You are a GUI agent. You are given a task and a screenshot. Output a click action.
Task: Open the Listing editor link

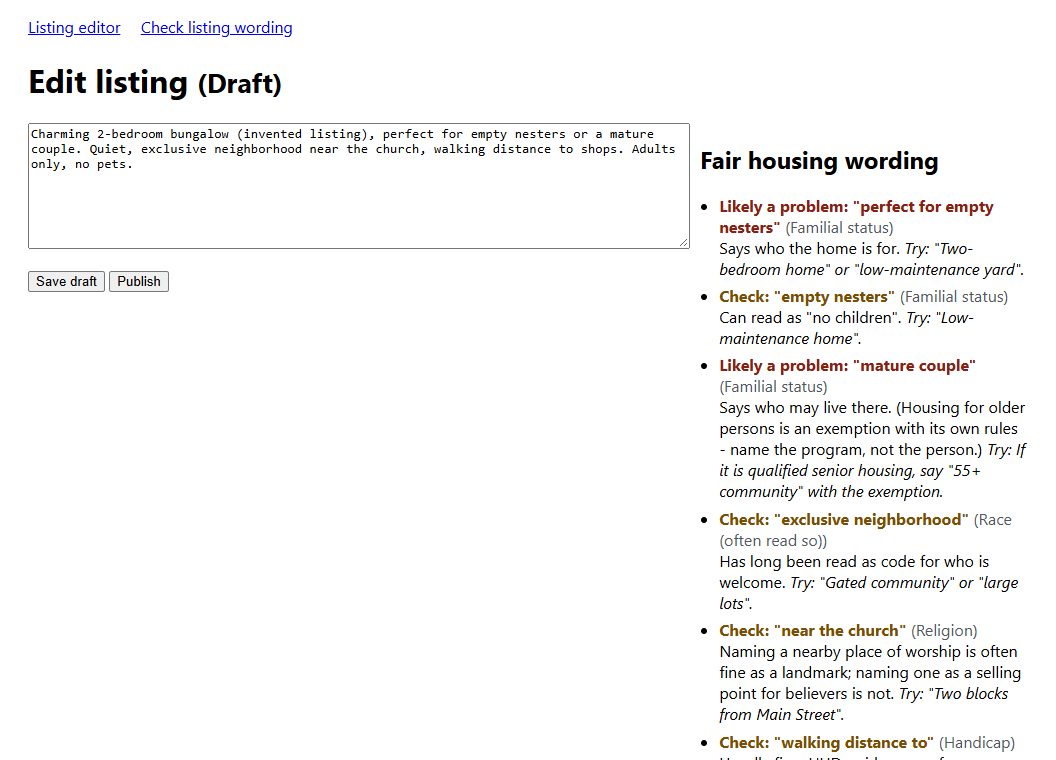pos(74,28)
